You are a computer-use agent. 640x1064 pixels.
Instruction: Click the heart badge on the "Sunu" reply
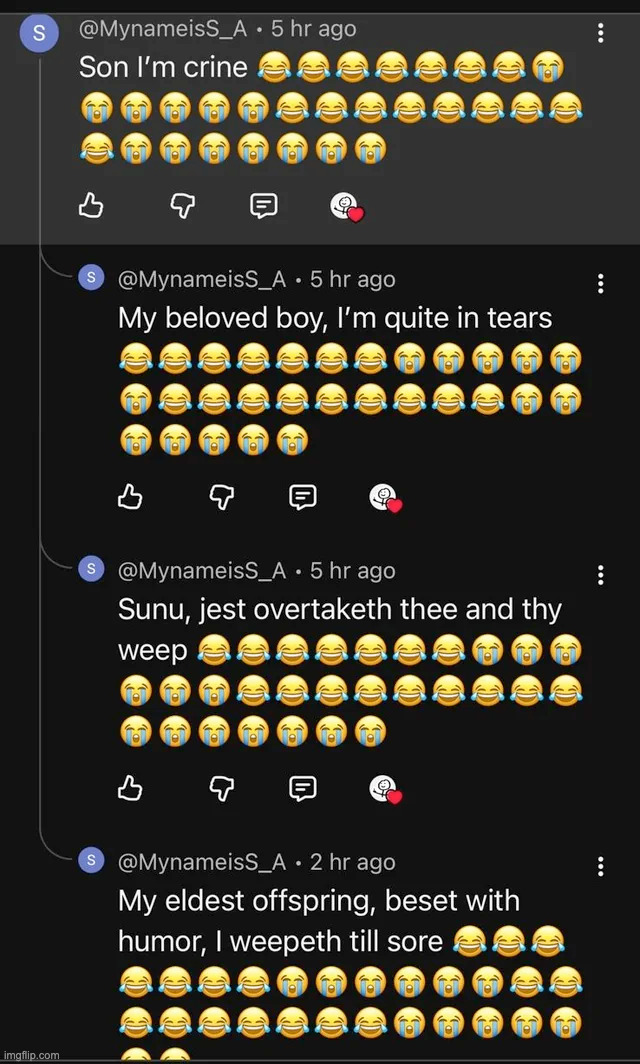tap(385, 789)
